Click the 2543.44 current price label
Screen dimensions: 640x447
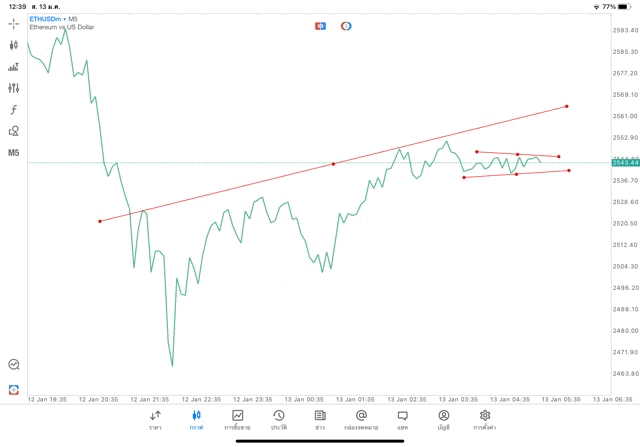(x=625, y=162)
